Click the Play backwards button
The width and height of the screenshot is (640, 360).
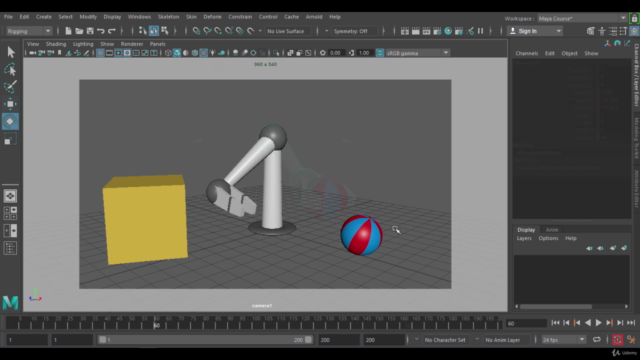588,323
